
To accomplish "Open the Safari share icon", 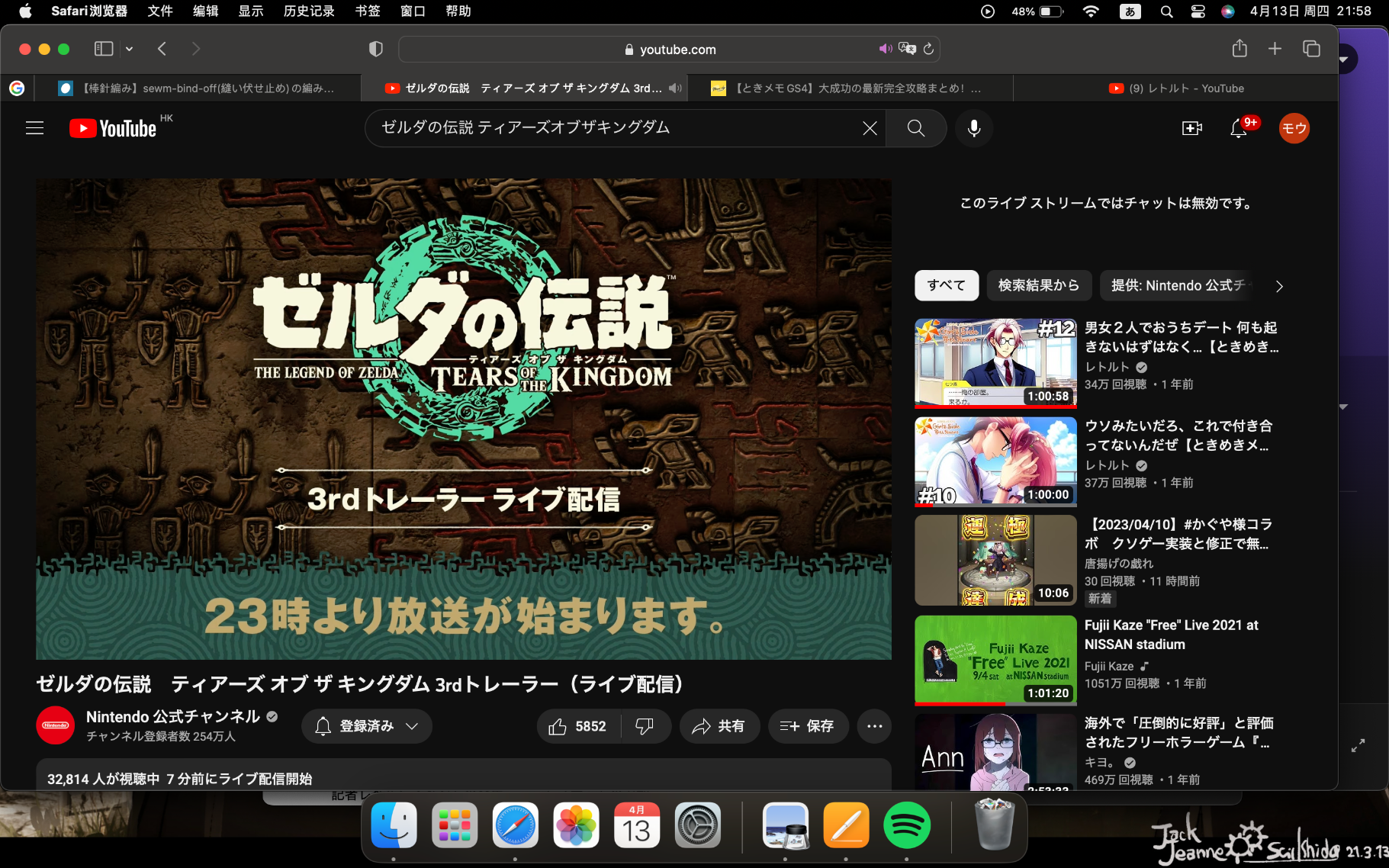I will pos(1239,49).
